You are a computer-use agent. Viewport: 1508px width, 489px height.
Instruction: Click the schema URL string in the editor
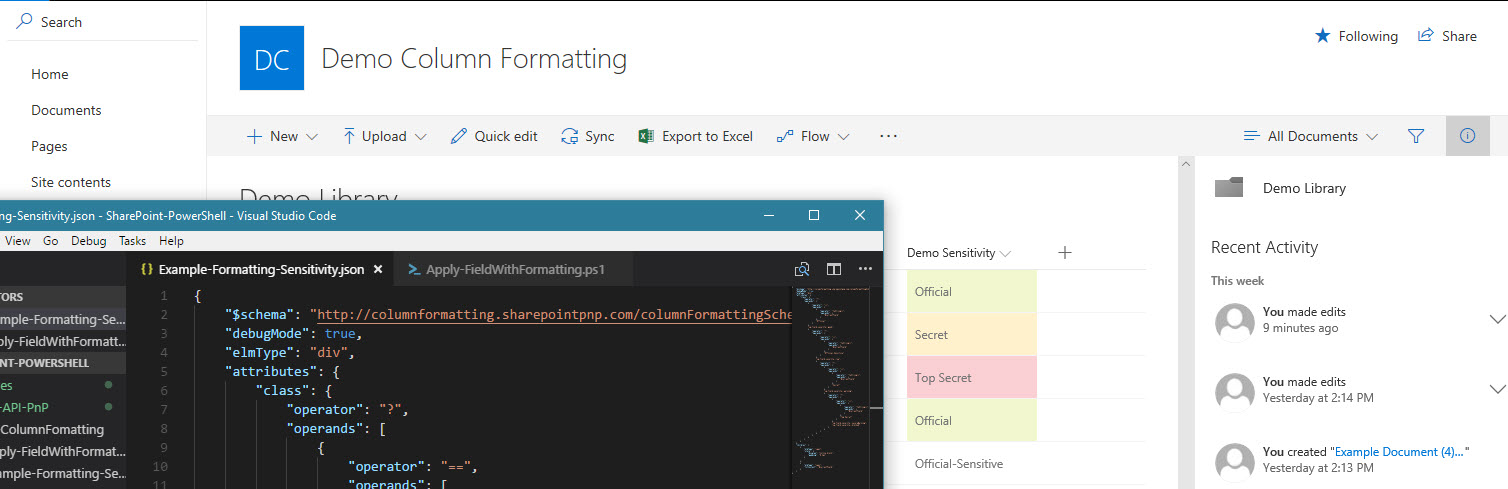(554, 315)
